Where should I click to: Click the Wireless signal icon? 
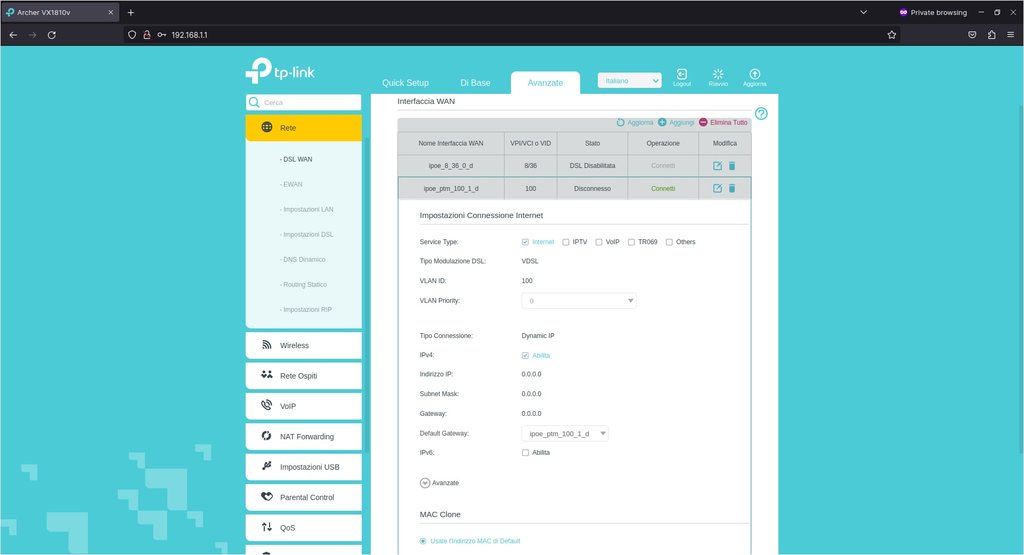click(x=266, y=345)
